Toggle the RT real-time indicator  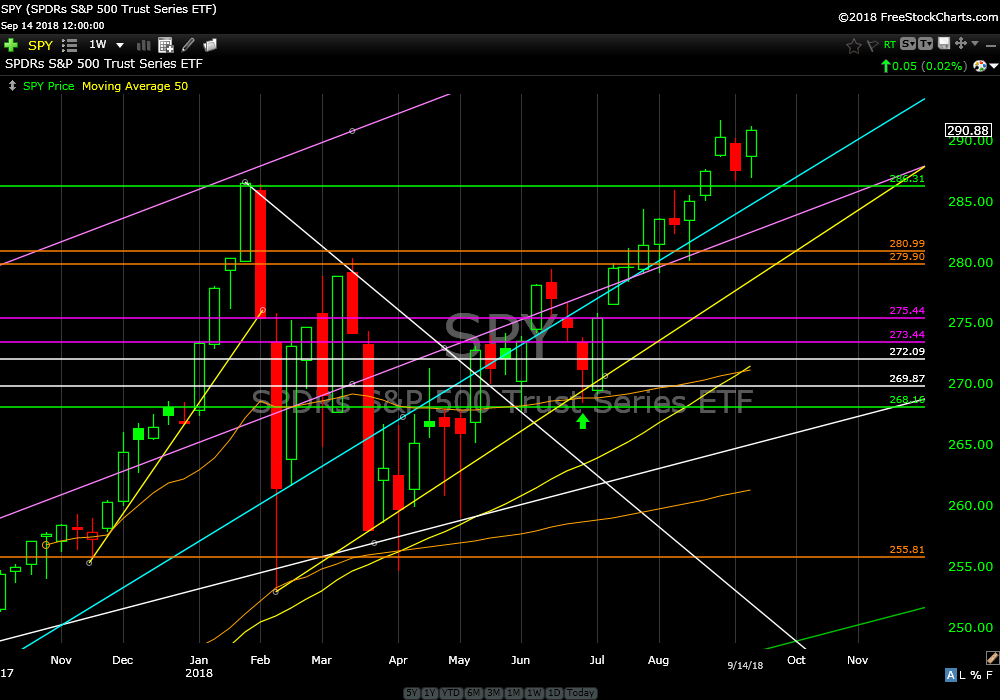click(x=890, y=45)
